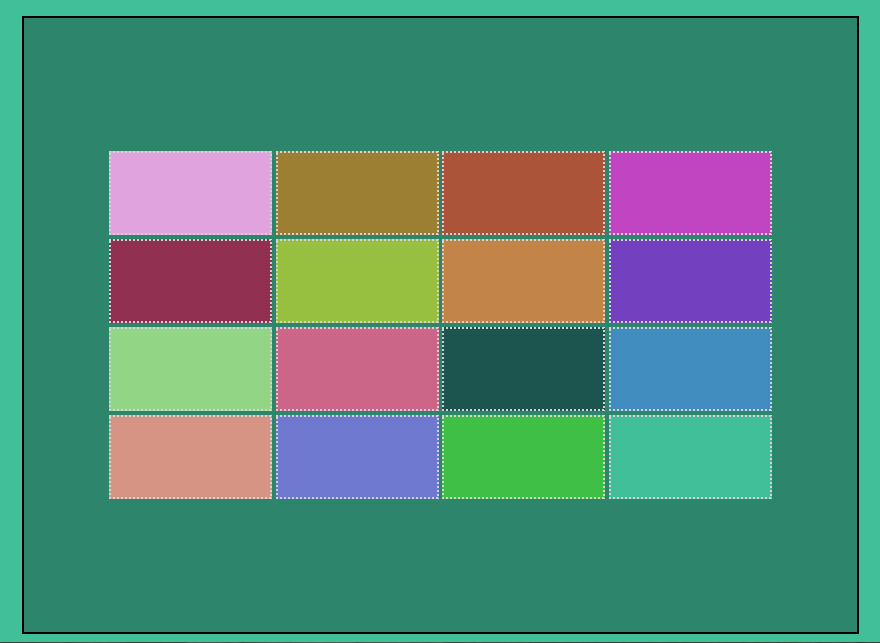
Task: Select the darkest teal swatch in the grid
Action: pos(523,367)
